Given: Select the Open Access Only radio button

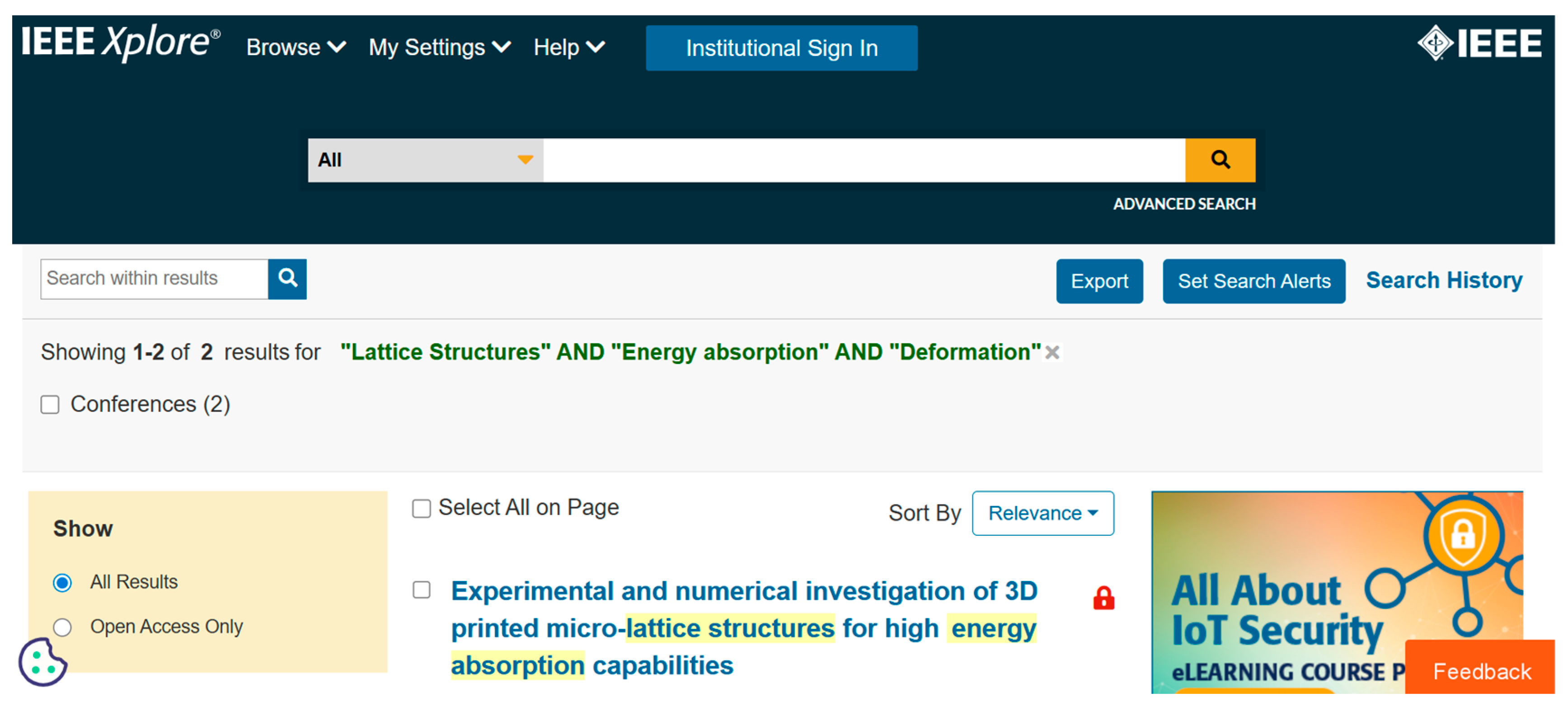Looking at the screenshot, I should click(62, 627).
